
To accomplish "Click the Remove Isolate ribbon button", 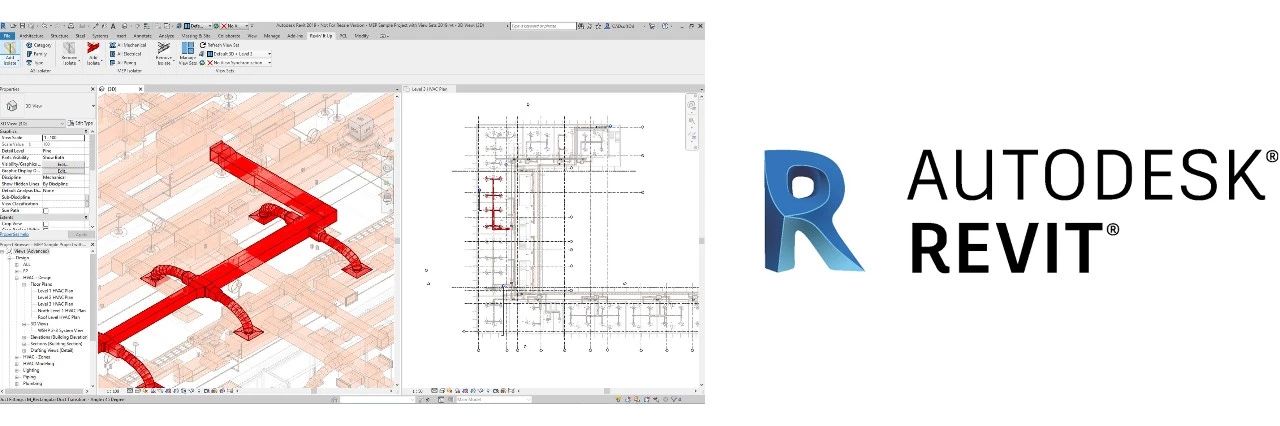I will tap(69, 56).
